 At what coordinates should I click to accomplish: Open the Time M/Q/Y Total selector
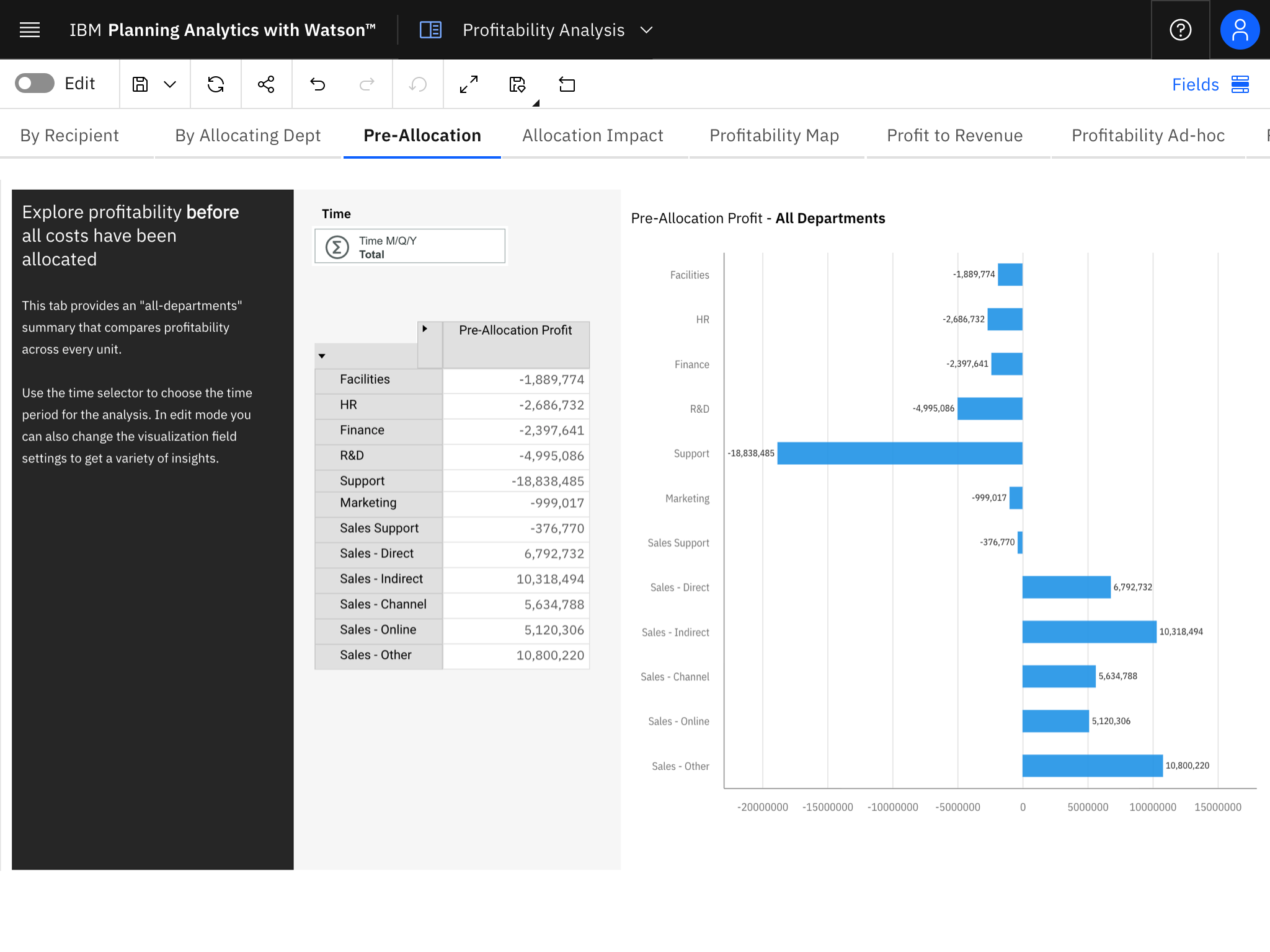point(410,247)
